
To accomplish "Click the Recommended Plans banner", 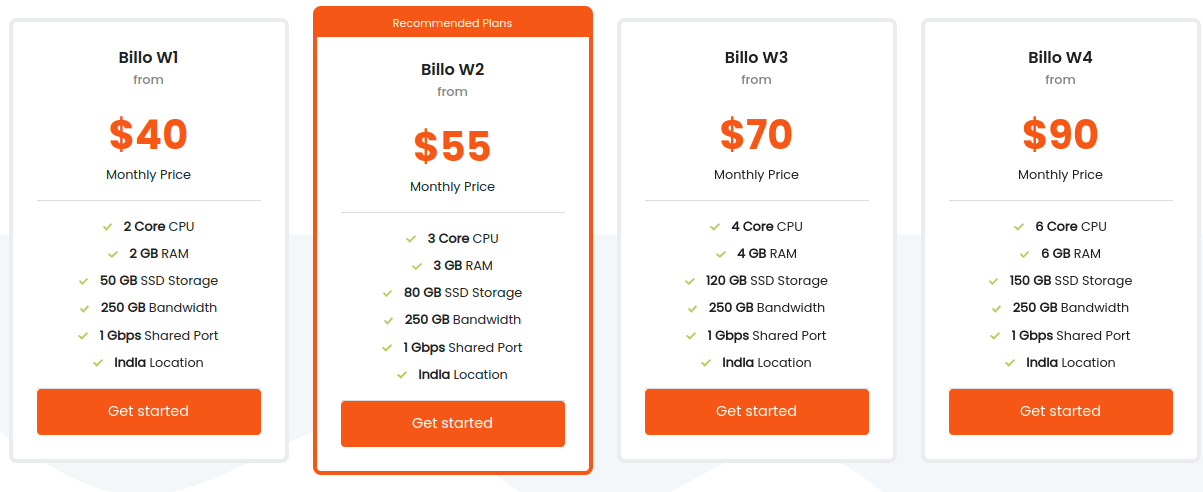I will tap(452, 23).
